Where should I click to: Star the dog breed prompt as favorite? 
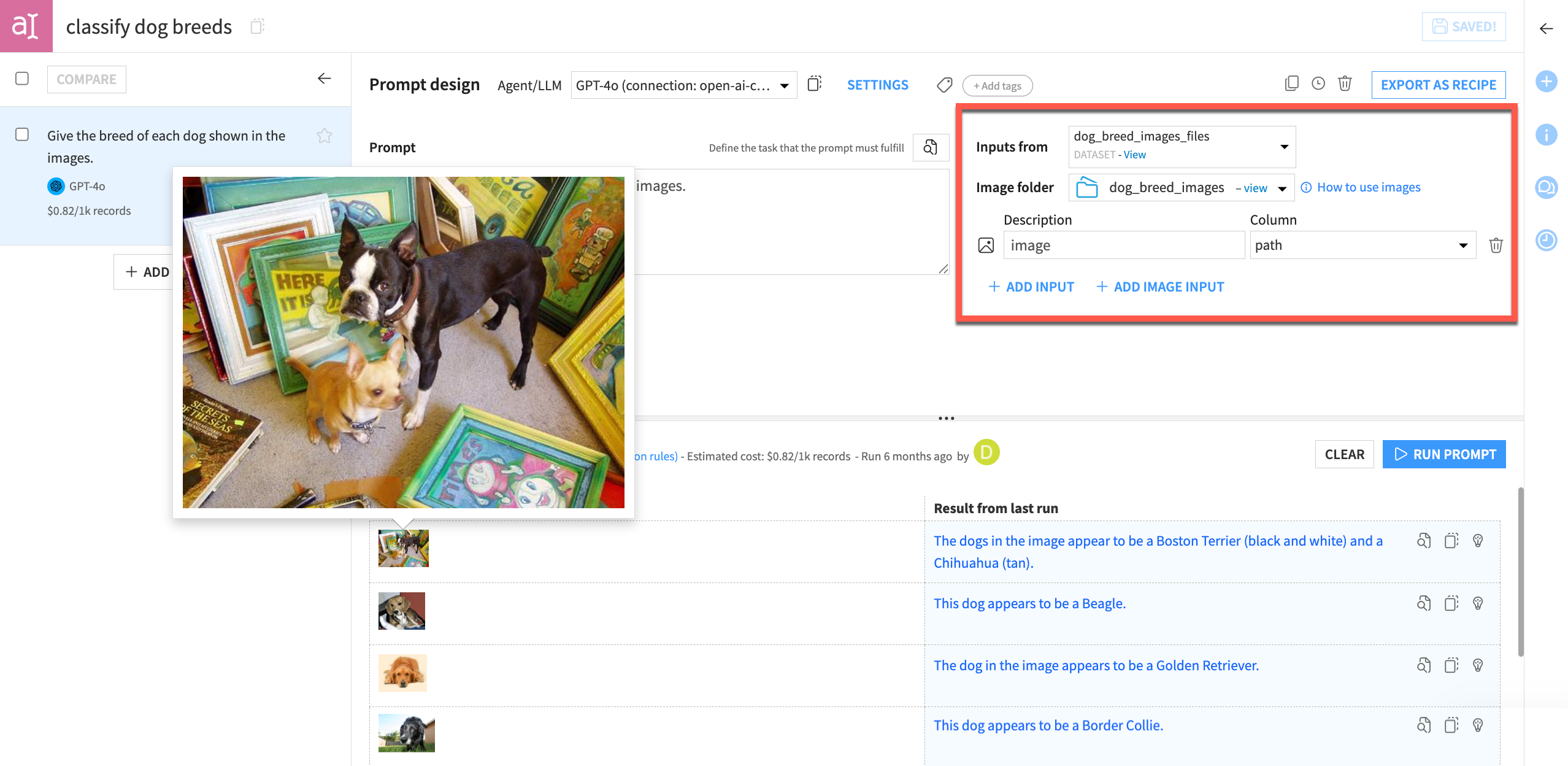coord(324,136)
